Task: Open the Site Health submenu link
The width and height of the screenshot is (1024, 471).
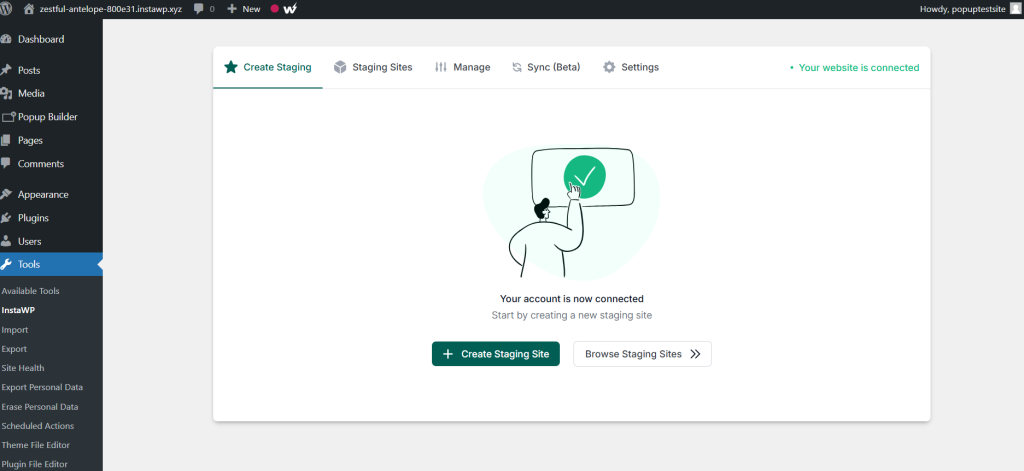Action: click(x=23, y=368)
